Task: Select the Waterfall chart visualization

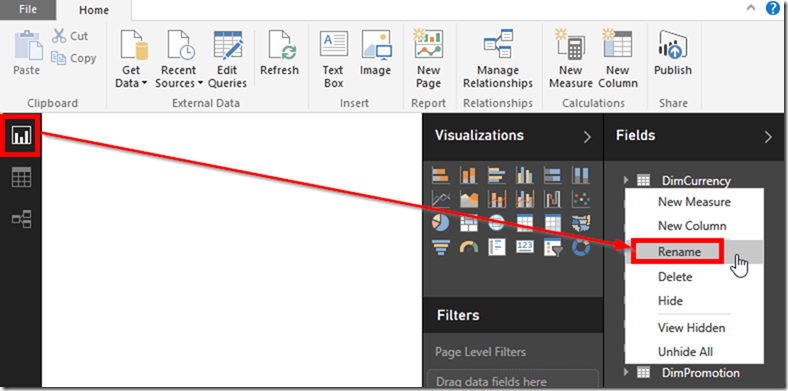Action: (553, 200)
